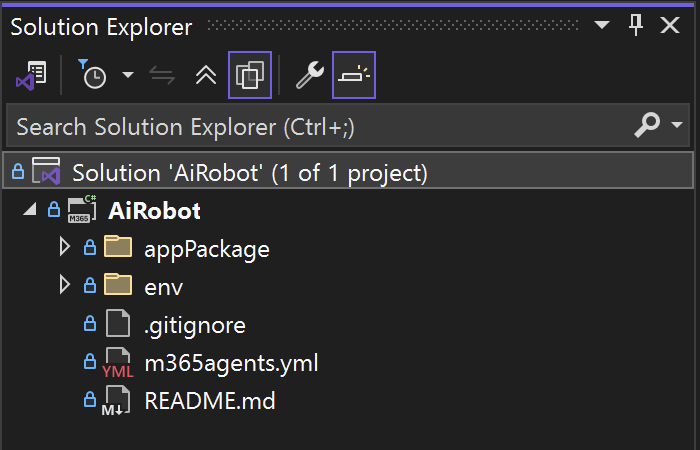Click the Solution 'AiRobot' Visual Studio icon

(x=46, y=171)
